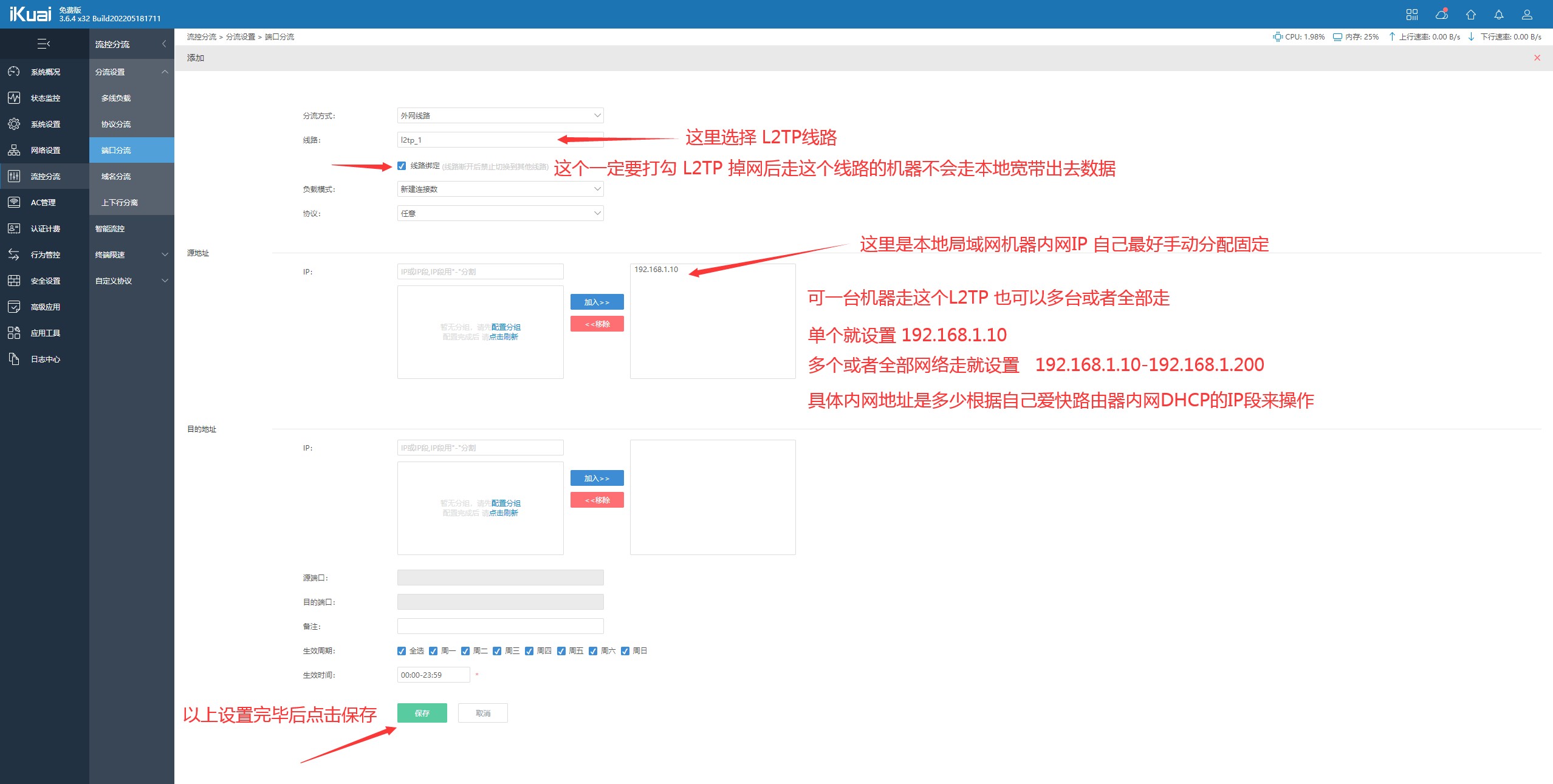The image size is (1553, 784).
Task: Open the 分流方式 dropdown
Action: 500,115
